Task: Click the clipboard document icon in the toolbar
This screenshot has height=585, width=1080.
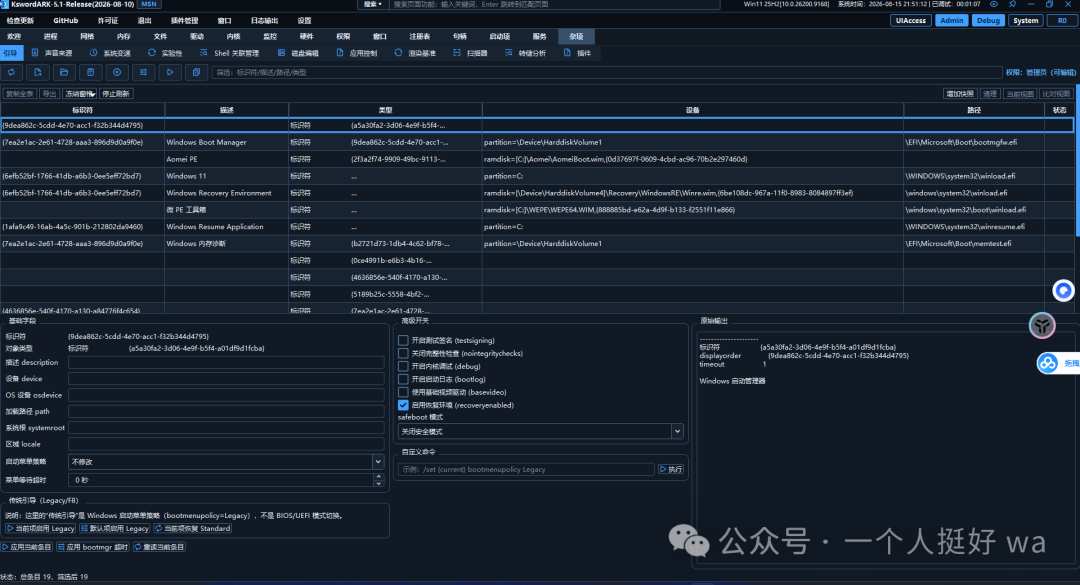Action: pyautogui.click(x=90, y=72)
